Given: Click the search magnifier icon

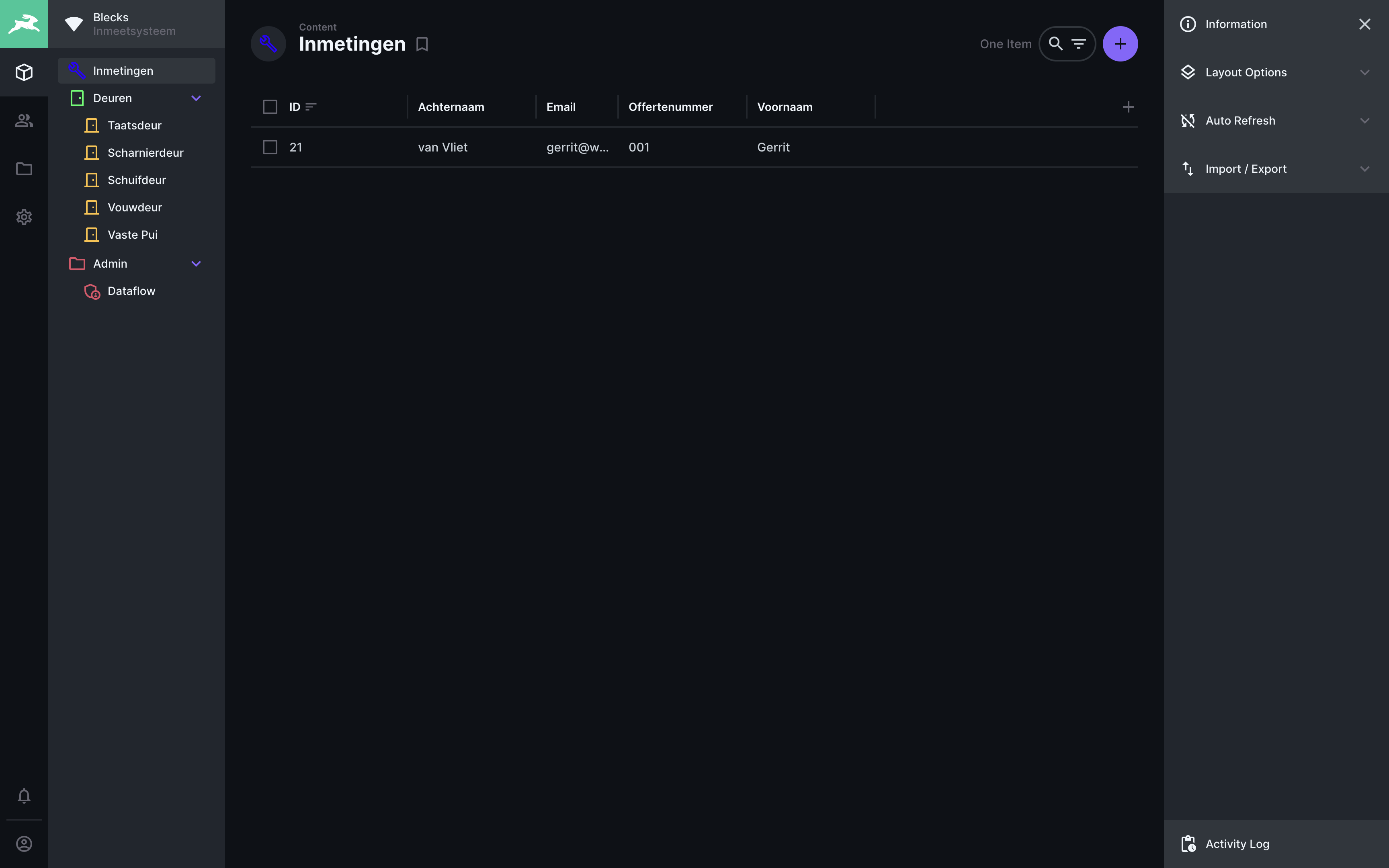Looking at the screenshot, I should (x=1055, y=44).
